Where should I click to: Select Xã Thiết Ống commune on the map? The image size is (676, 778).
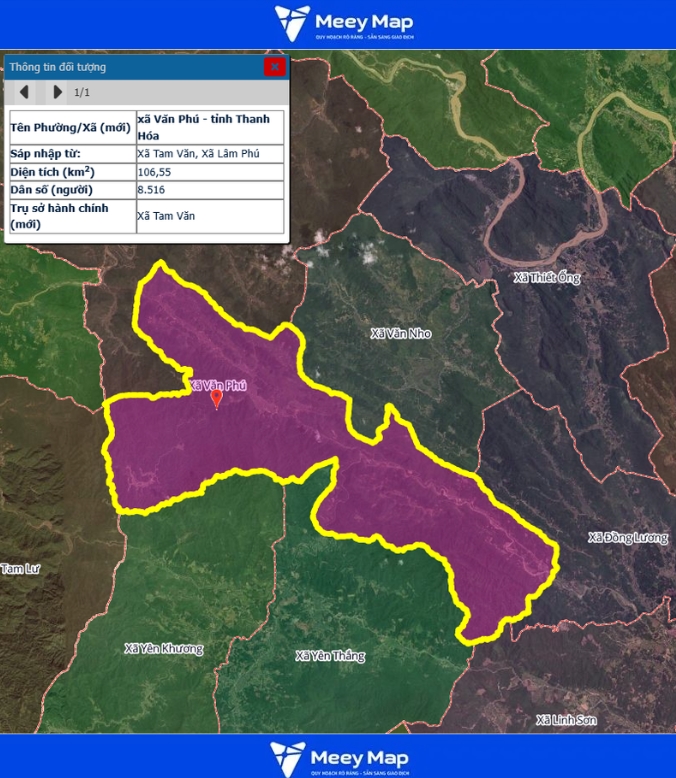pos(546,277)
